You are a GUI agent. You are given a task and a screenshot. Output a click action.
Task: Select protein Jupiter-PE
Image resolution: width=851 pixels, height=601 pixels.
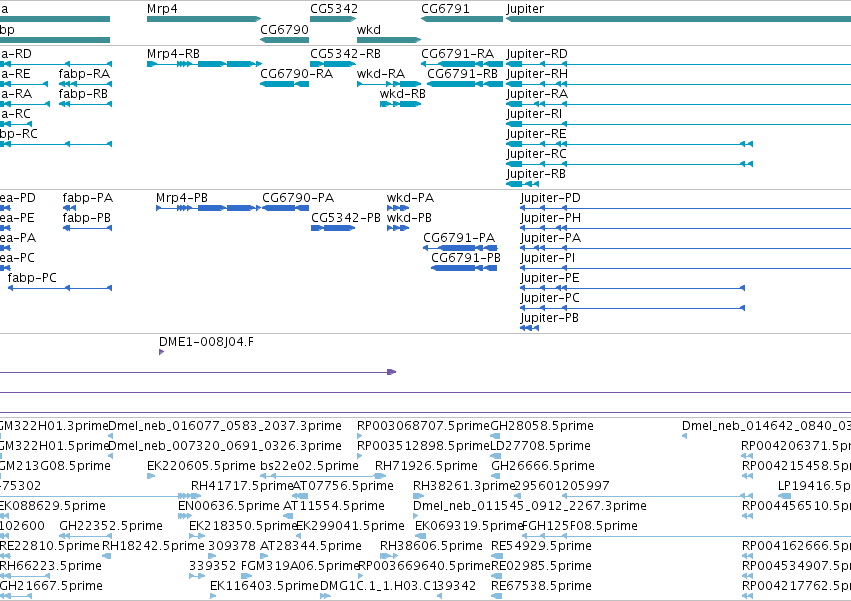(550, 278)
